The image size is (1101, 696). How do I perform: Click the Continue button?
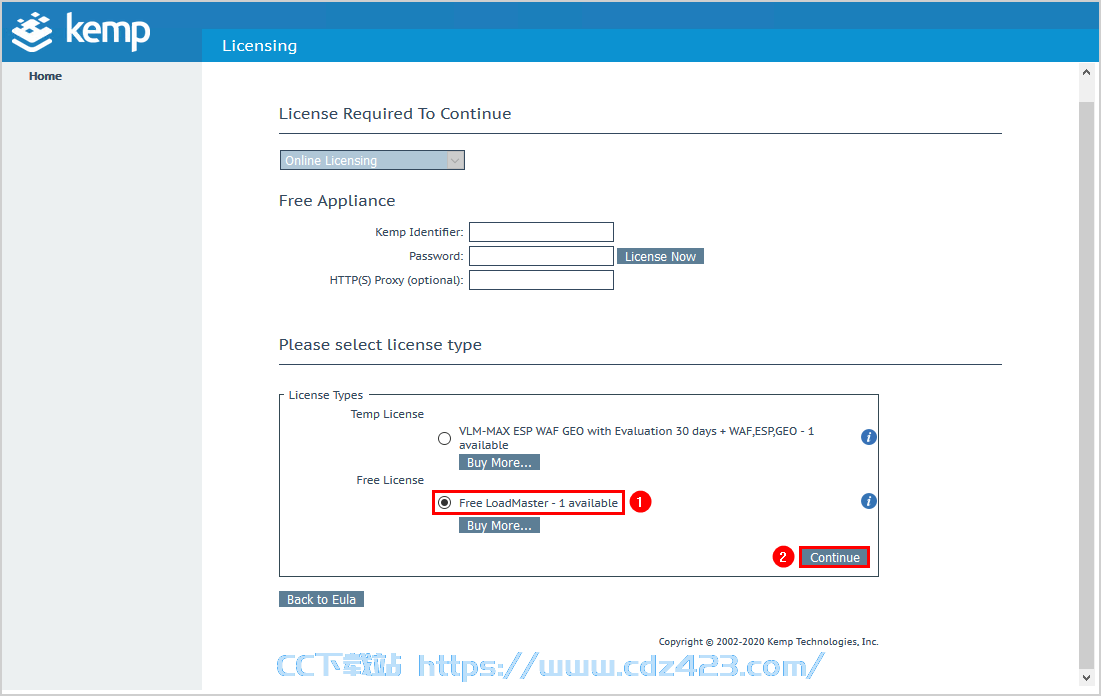click(x=834, y=557)
